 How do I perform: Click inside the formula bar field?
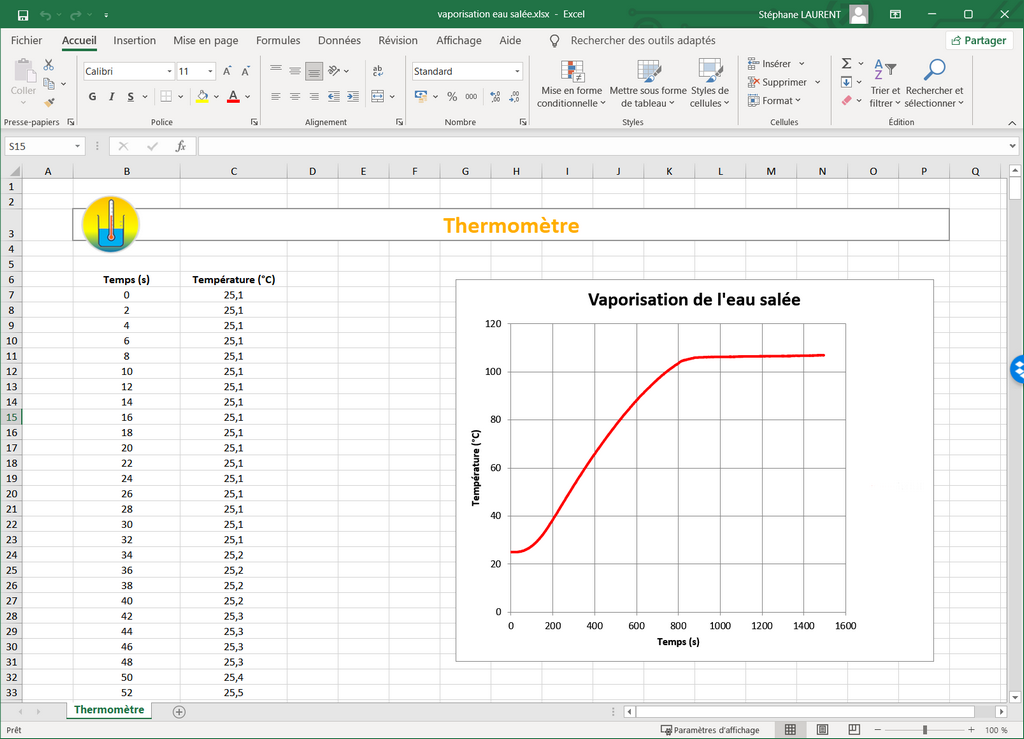[x=600, y=146]
